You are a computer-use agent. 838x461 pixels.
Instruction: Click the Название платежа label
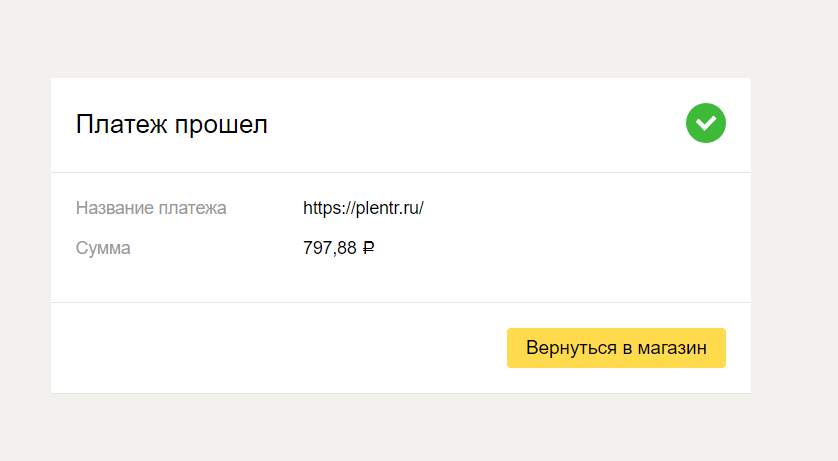151,208
